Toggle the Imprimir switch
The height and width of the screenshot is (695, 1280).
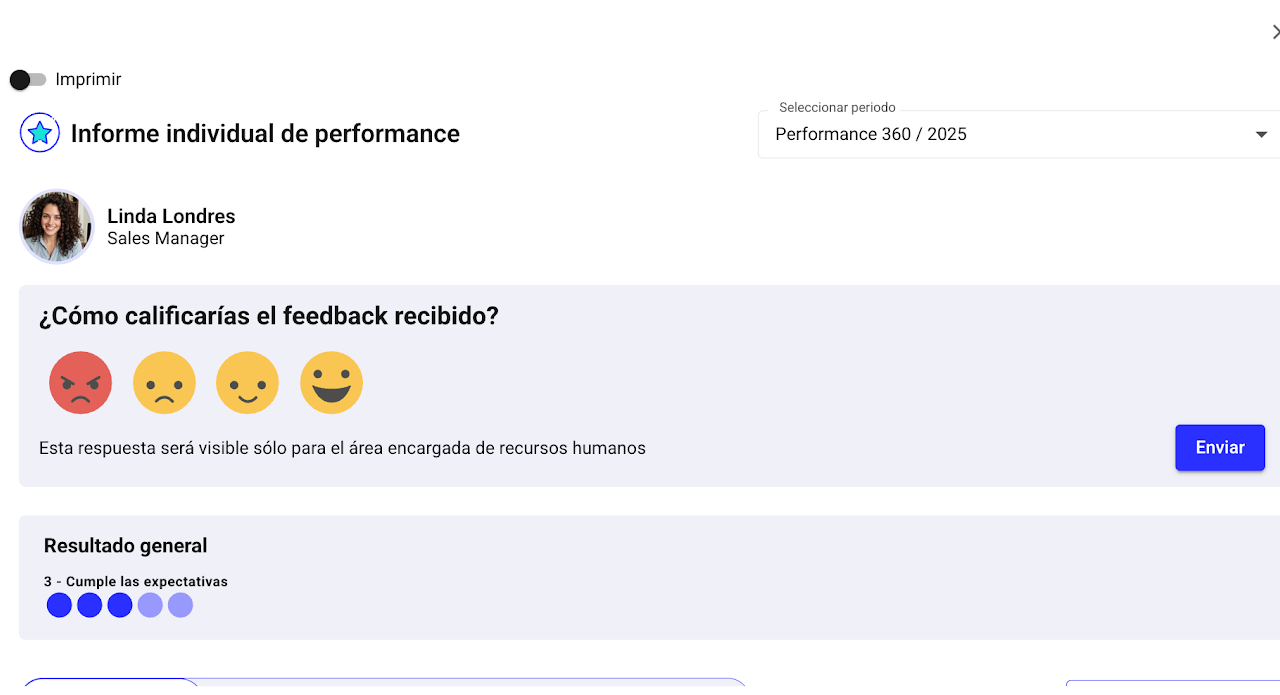[27, 80]
